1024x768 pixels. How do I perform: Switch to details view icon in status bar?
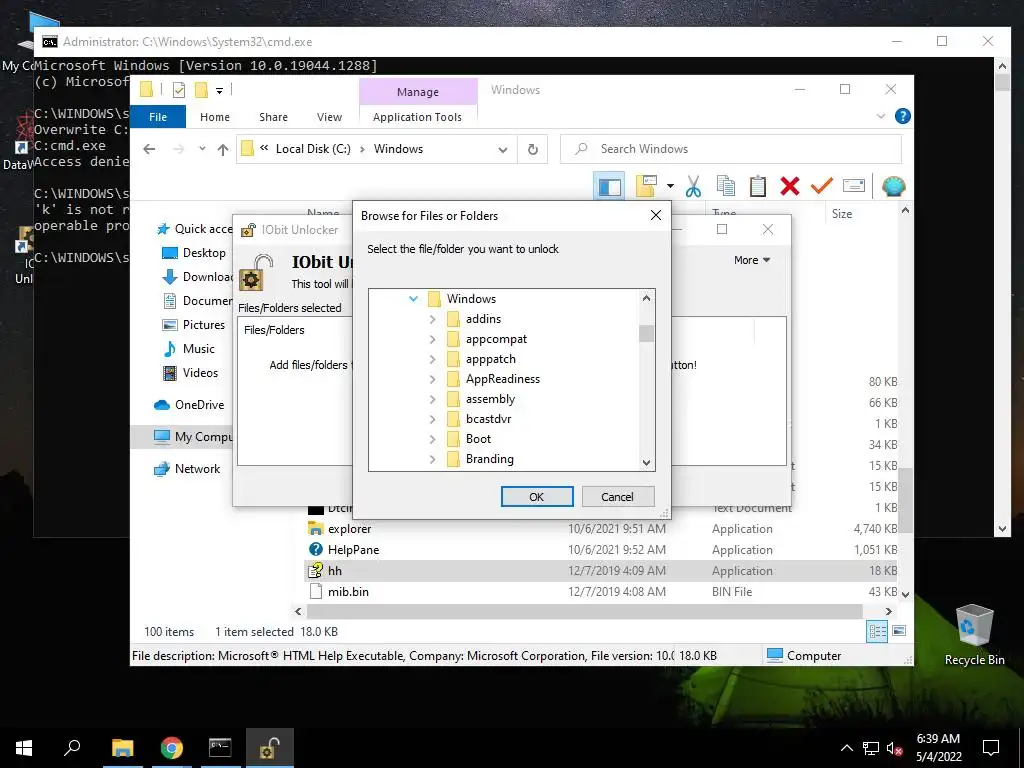click(877, 631)
